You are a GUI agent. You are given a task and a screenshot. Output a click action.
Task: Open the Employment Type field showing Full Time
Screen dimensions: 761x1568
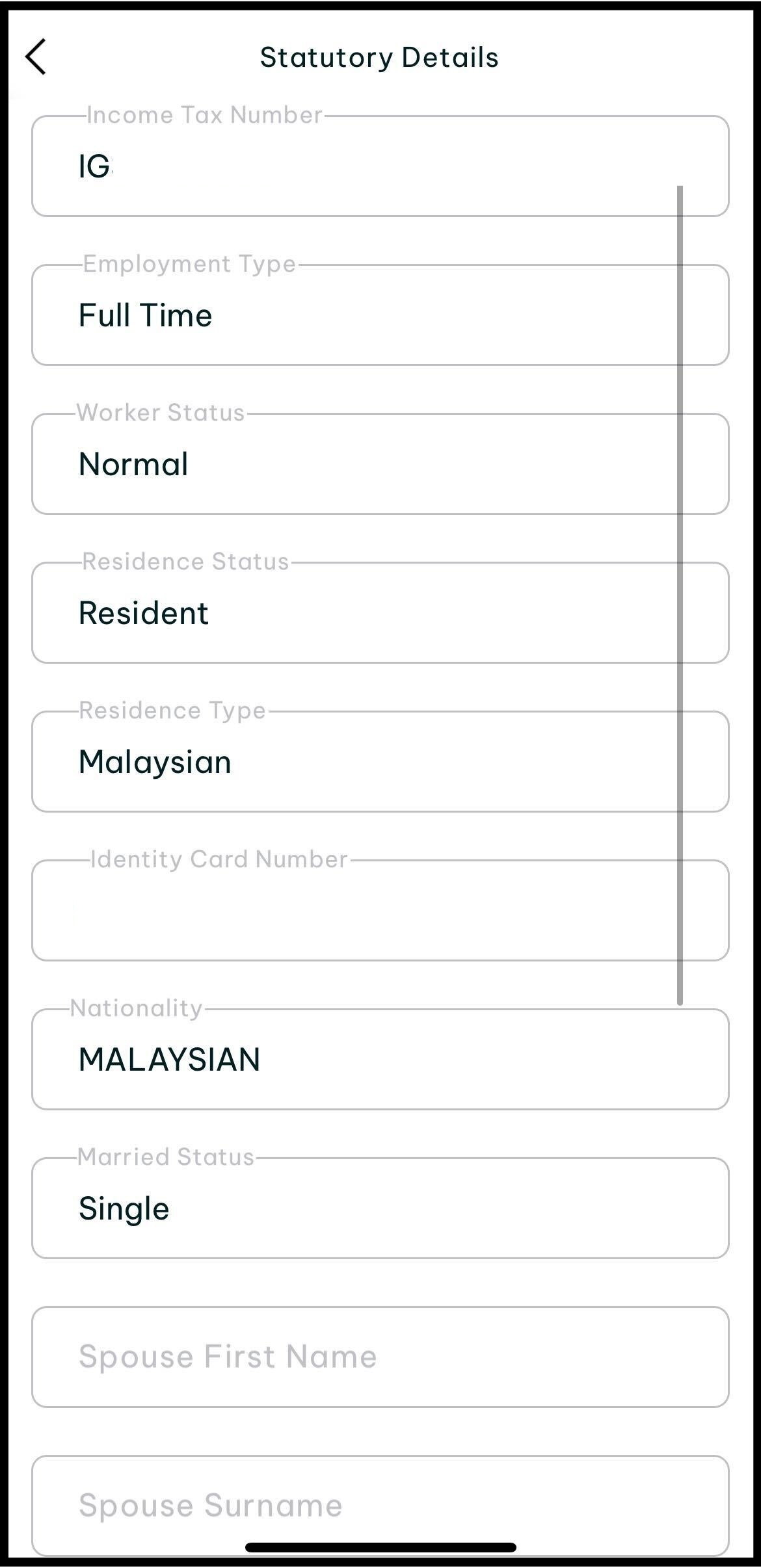[380, 315]
